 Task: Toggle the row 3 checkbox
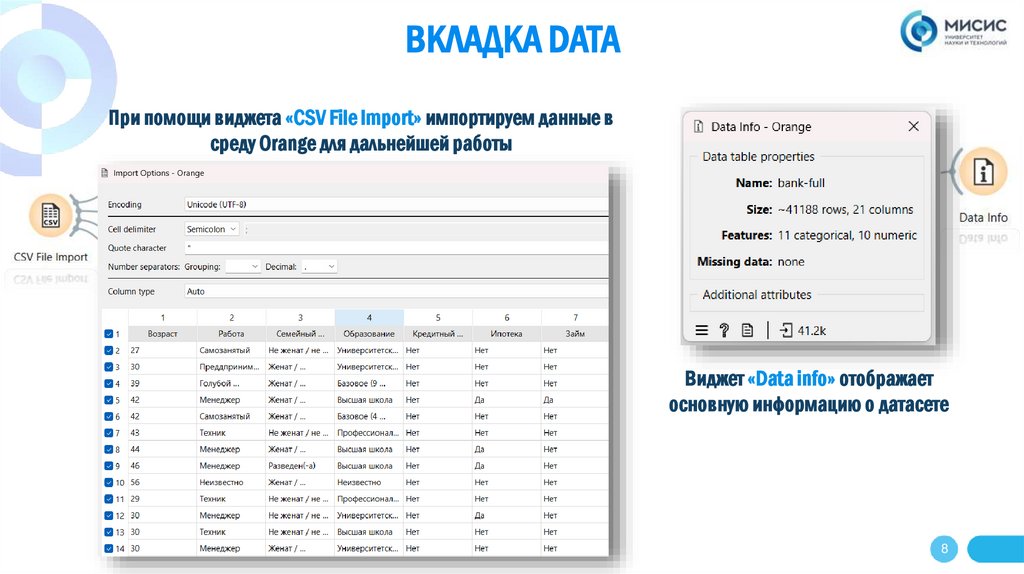pyautogui.click(x=108, y=367)
